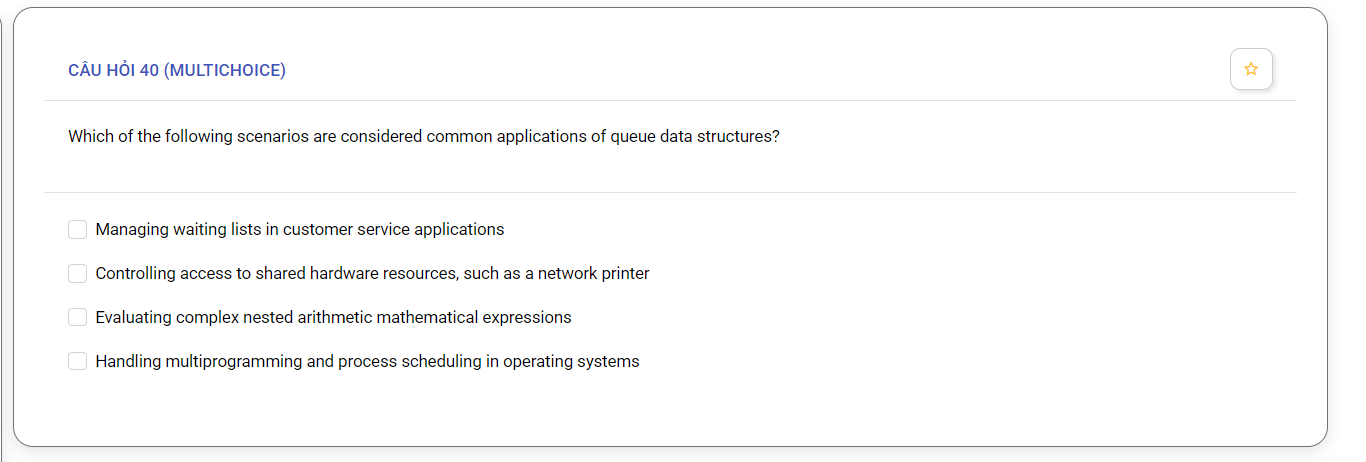
Task: Click the question text about queue data structures
Action: 424,137
